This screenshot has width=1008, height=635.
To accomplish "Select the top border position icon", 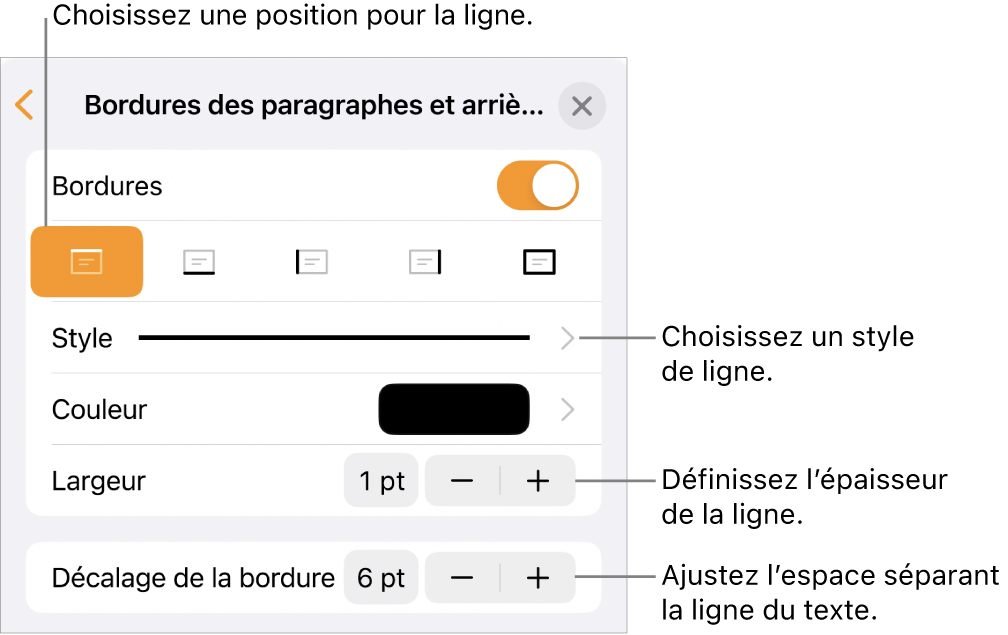I will [87, 262].
